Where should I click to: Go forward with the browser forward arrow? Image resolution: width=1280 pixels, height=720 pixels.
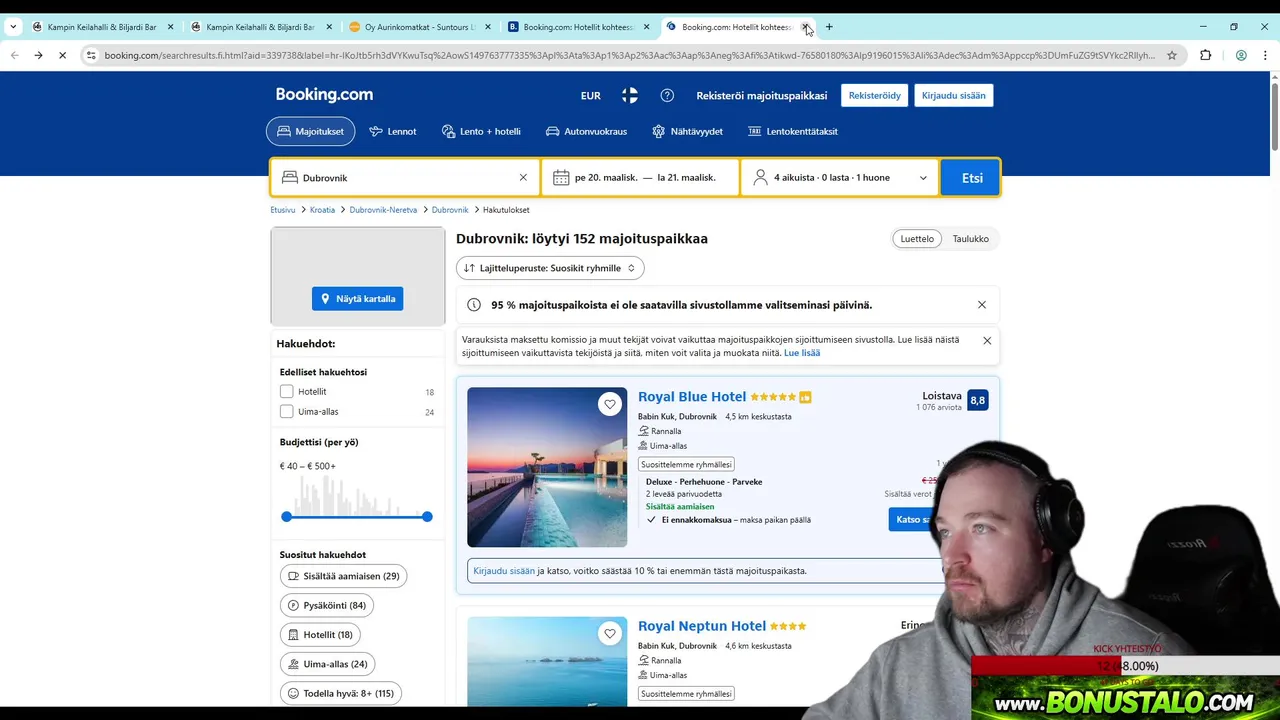tap(38, 55)
